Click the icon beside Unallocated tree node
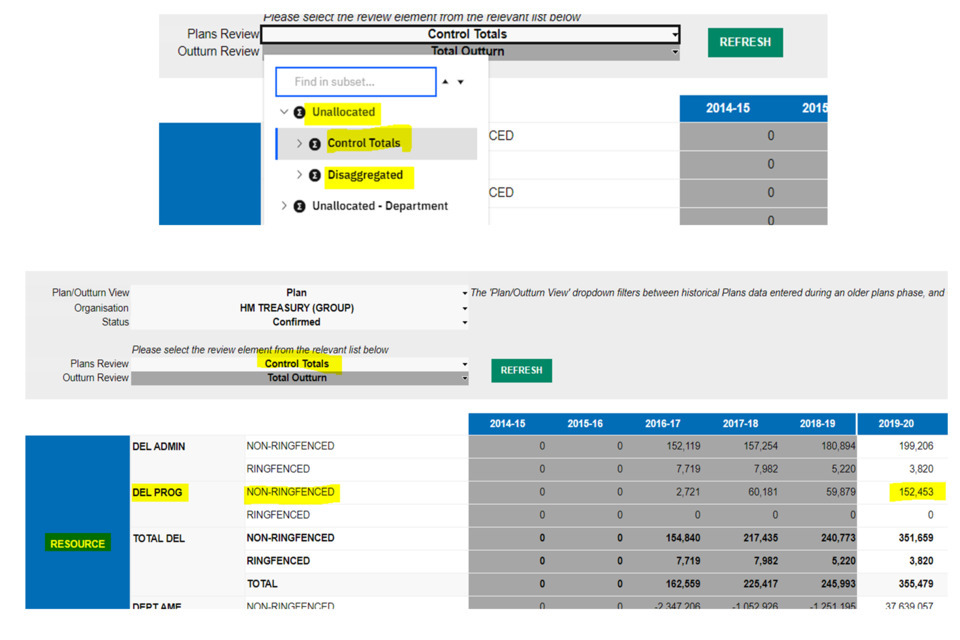This screenshot has width=960, height=640. tap(299, 113)
